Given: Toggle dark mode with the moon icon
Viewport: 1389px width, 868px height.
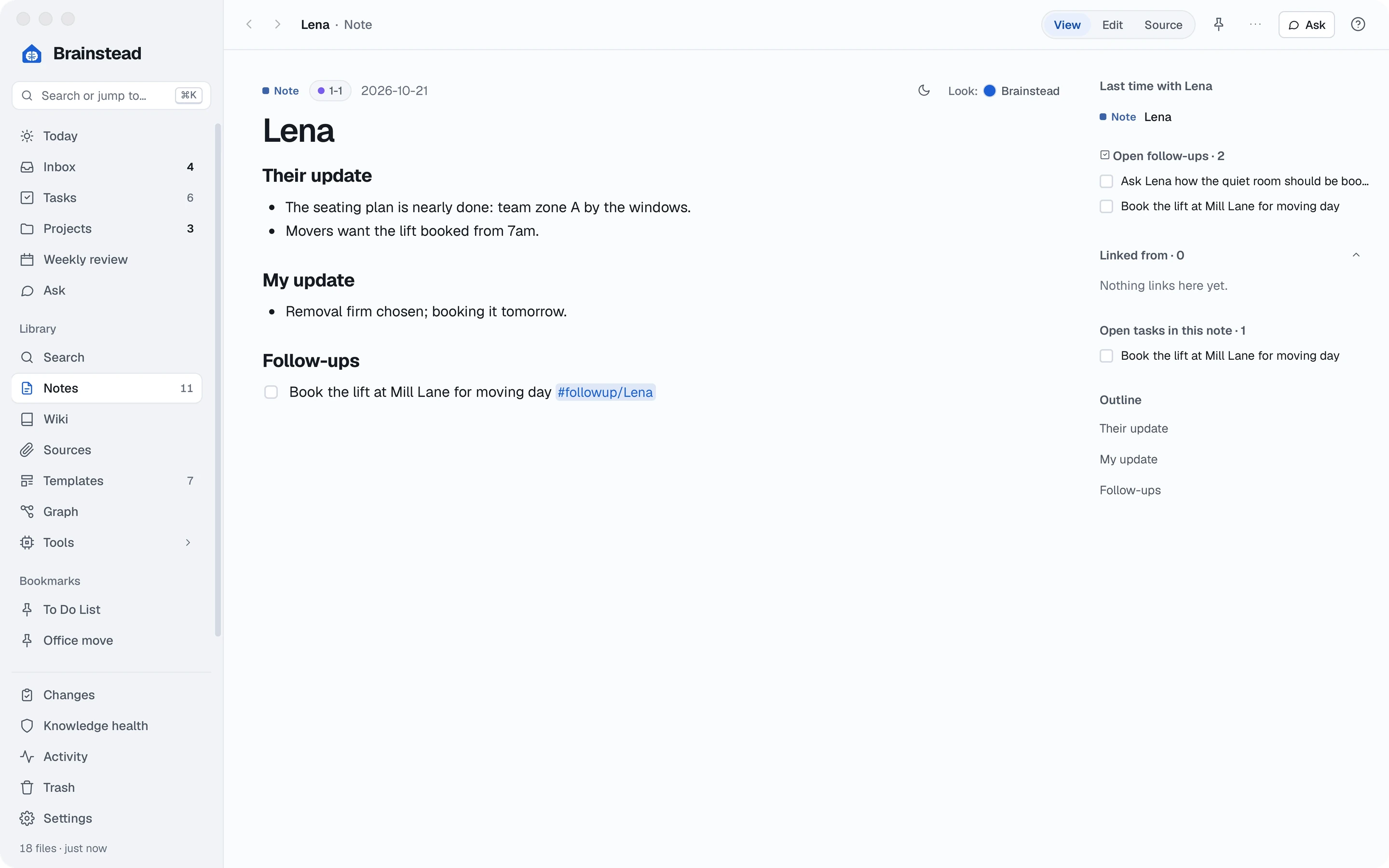Looking at the screenshot, I should (924, 90).
